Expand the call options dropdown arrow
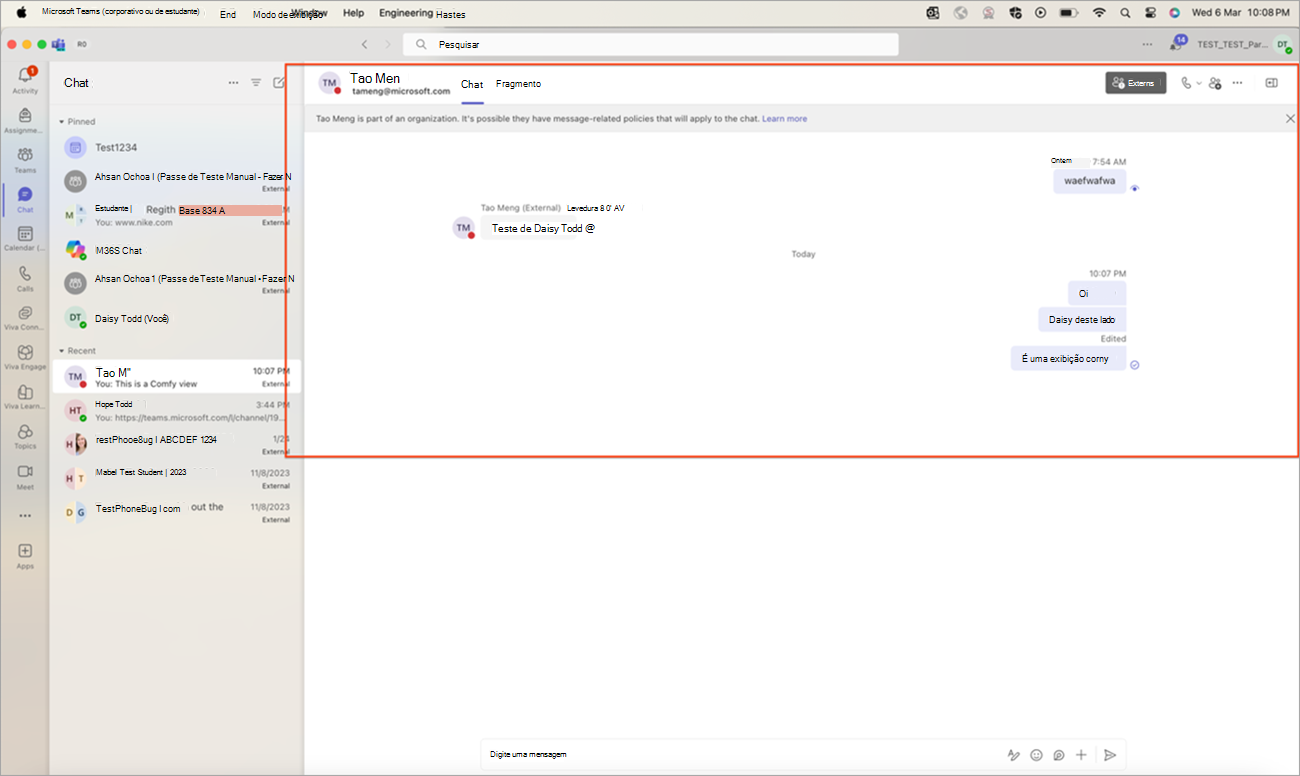 coord(1199,83)
